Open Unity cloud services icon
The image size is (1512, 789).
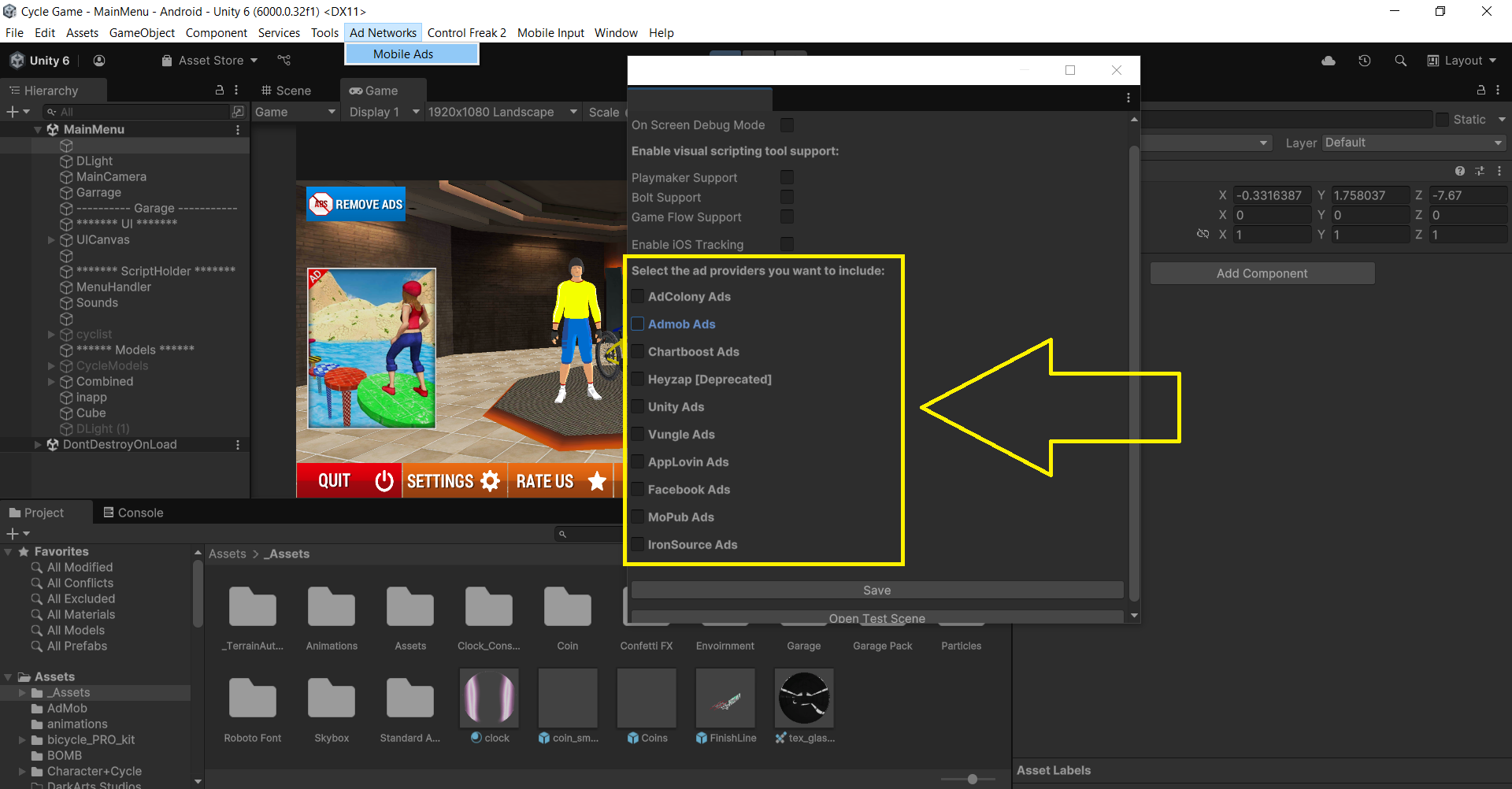click(x=1329, y=61)
